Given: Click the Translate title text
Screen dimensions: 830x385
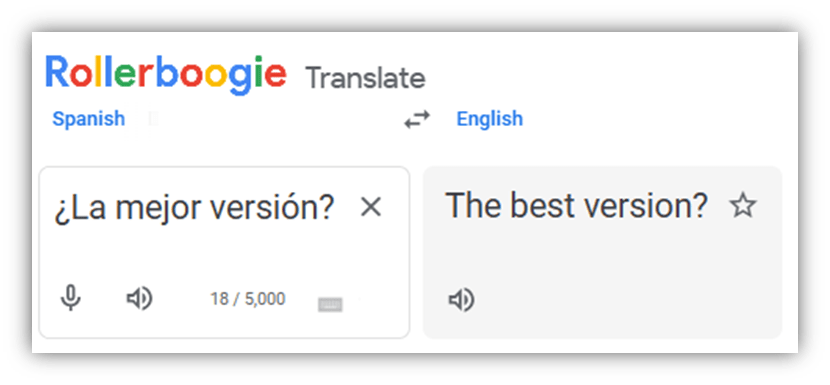Looking at the screenshot, I should click(x=365, y=78).
